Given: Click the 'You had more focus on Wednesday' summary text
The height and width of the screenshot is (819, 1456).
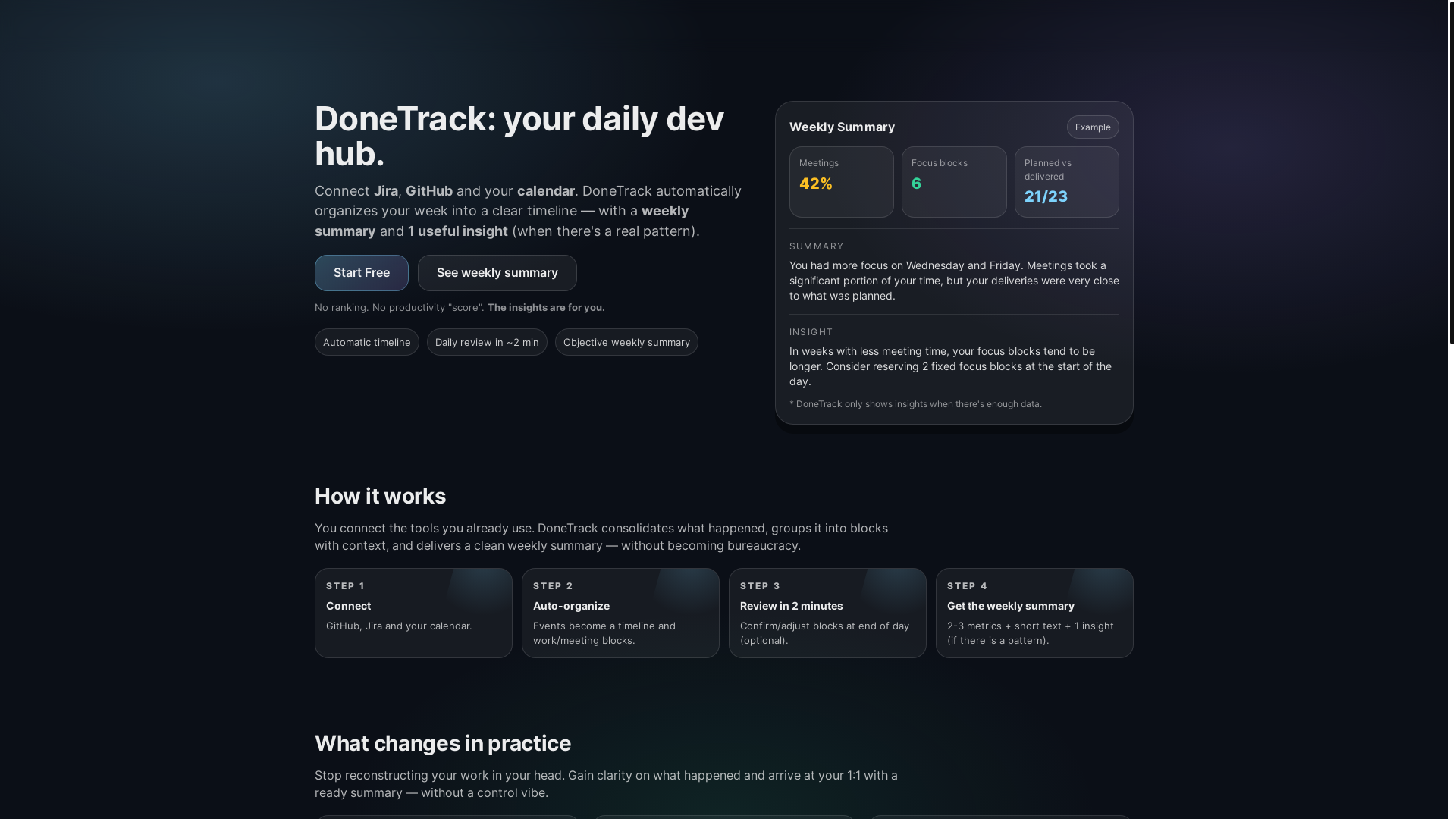Looking at the screenshot, I should [x=954, y=281].
